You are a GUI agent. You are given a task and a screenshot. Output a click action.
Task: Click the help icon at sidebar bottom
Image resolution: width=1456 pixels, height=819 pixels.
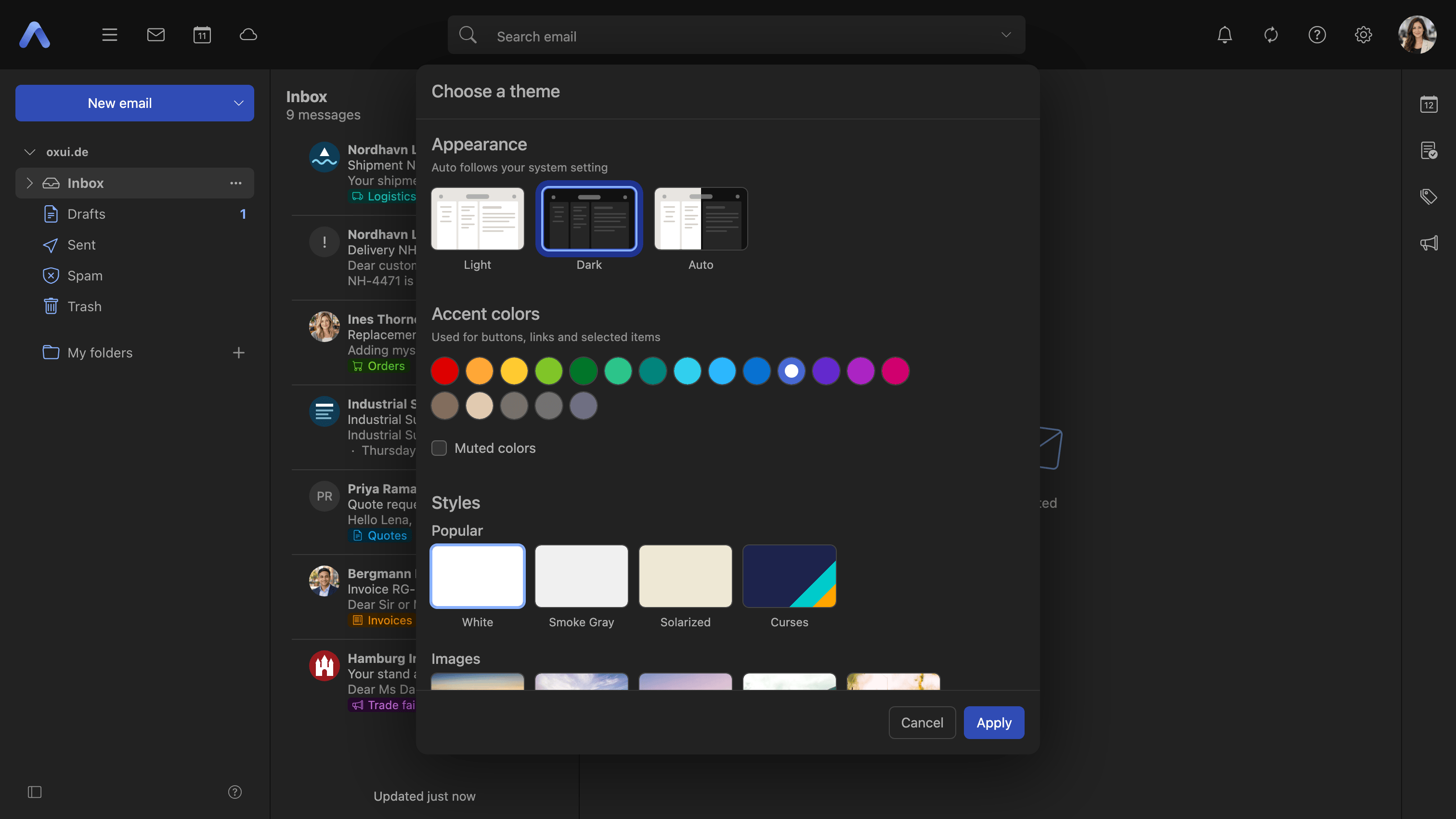click(x=234, y=792)
